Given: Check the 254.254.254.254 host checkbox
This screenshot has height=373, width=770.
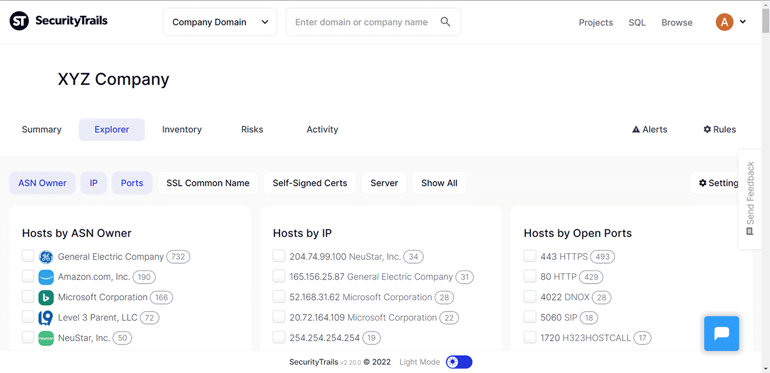Looking at the screenshot, I should [x=279, y=337].
